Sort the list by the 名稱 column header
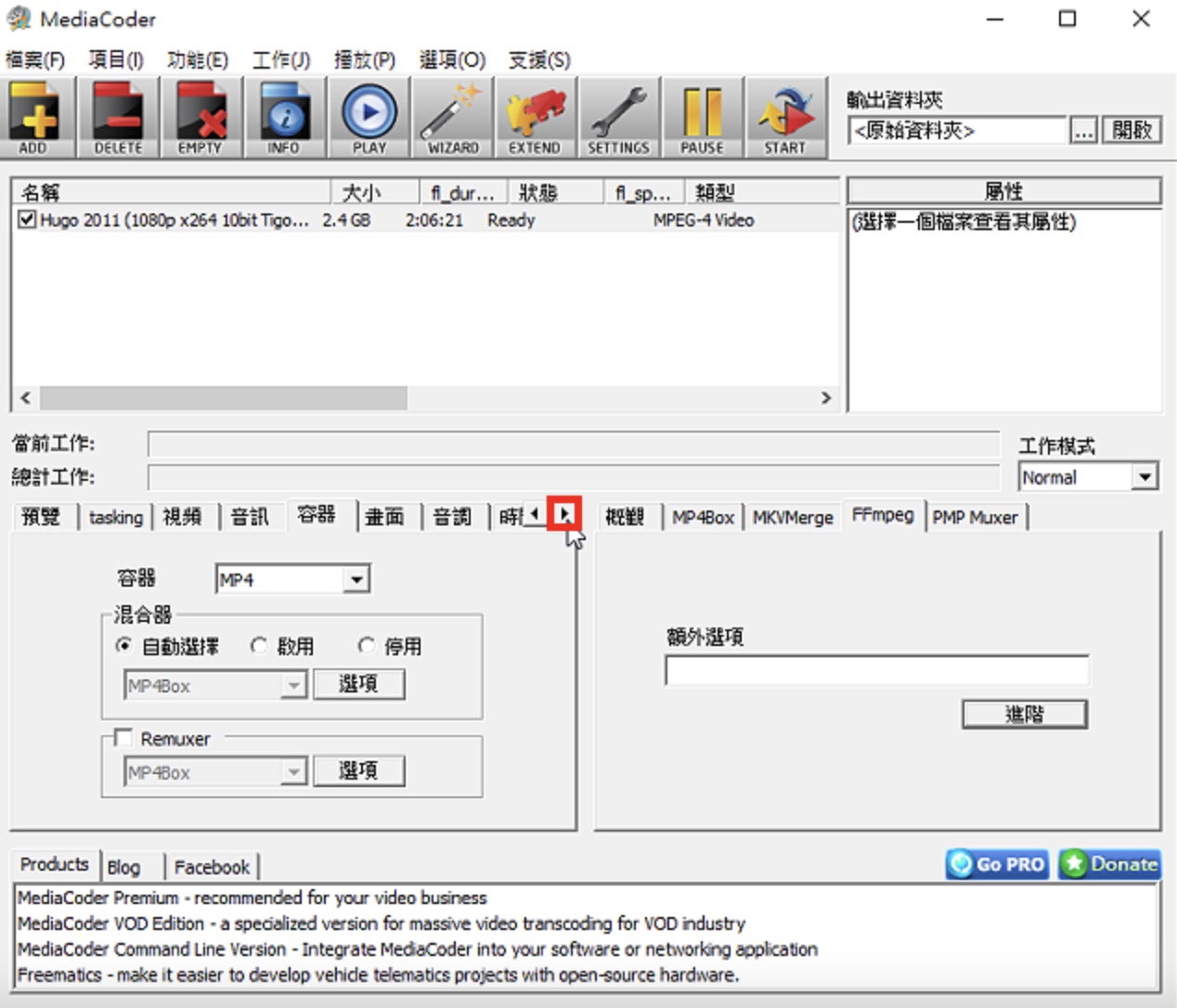Screen dimensions: 1177x1008 coord(172,192)
